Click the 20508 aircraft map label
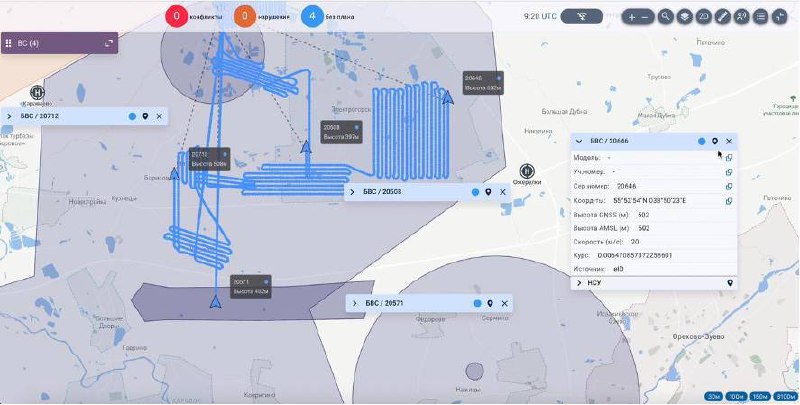Viewport: 800px width, 405px height. 341,132
